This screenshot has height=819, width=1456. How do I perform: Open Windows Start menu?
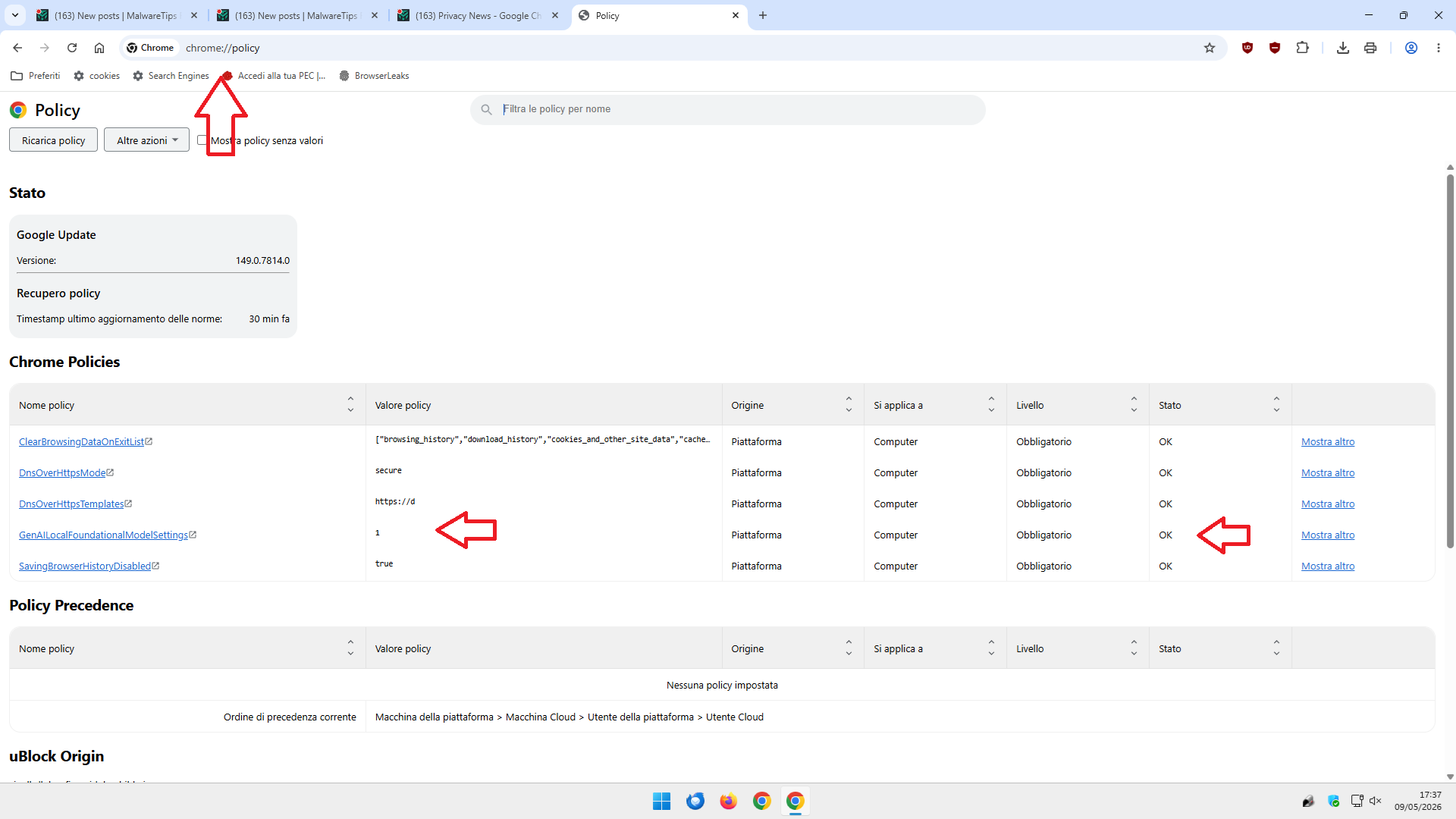pyautogui.click(x=661, y=801)
